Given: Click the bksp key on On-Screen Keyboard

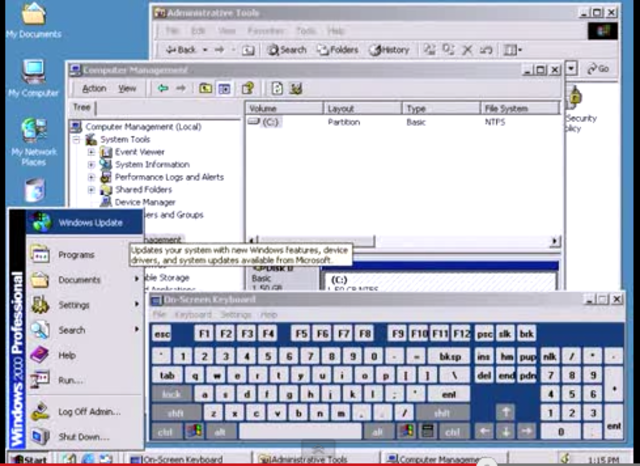Looking at the screenshot, I should point(450,357).
